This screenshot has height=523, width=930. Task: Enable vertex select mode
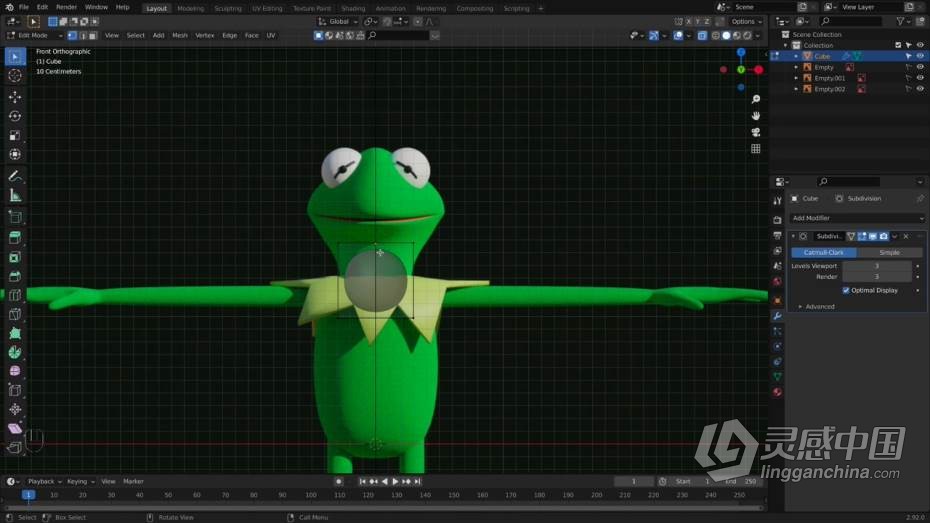click(72, 36)
